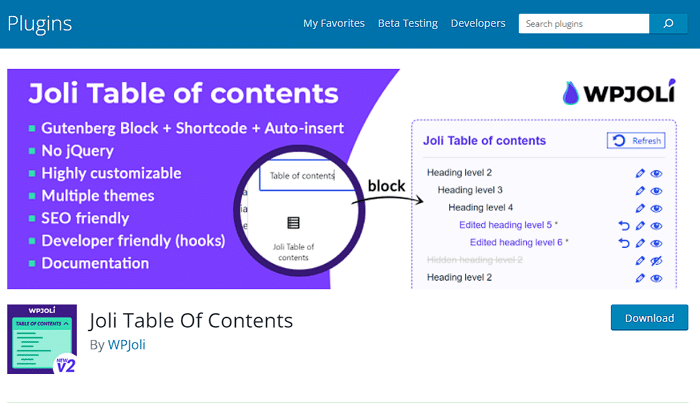The width and height of the screenshot is (700, 403).
Task: Click 'Heading level 3' text
Action: (x=470, y=190)
